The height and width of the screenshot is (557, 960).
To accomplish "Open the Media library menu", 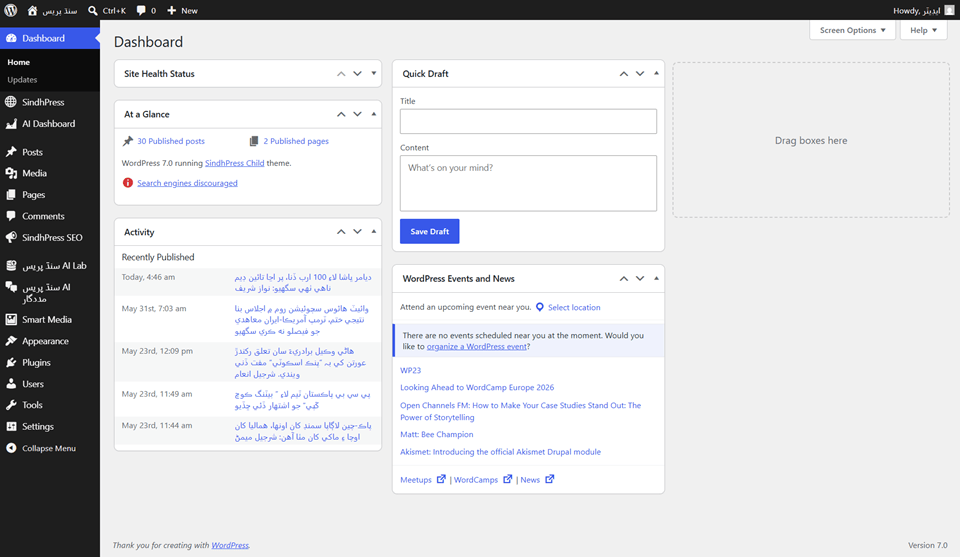I will 50,173.
